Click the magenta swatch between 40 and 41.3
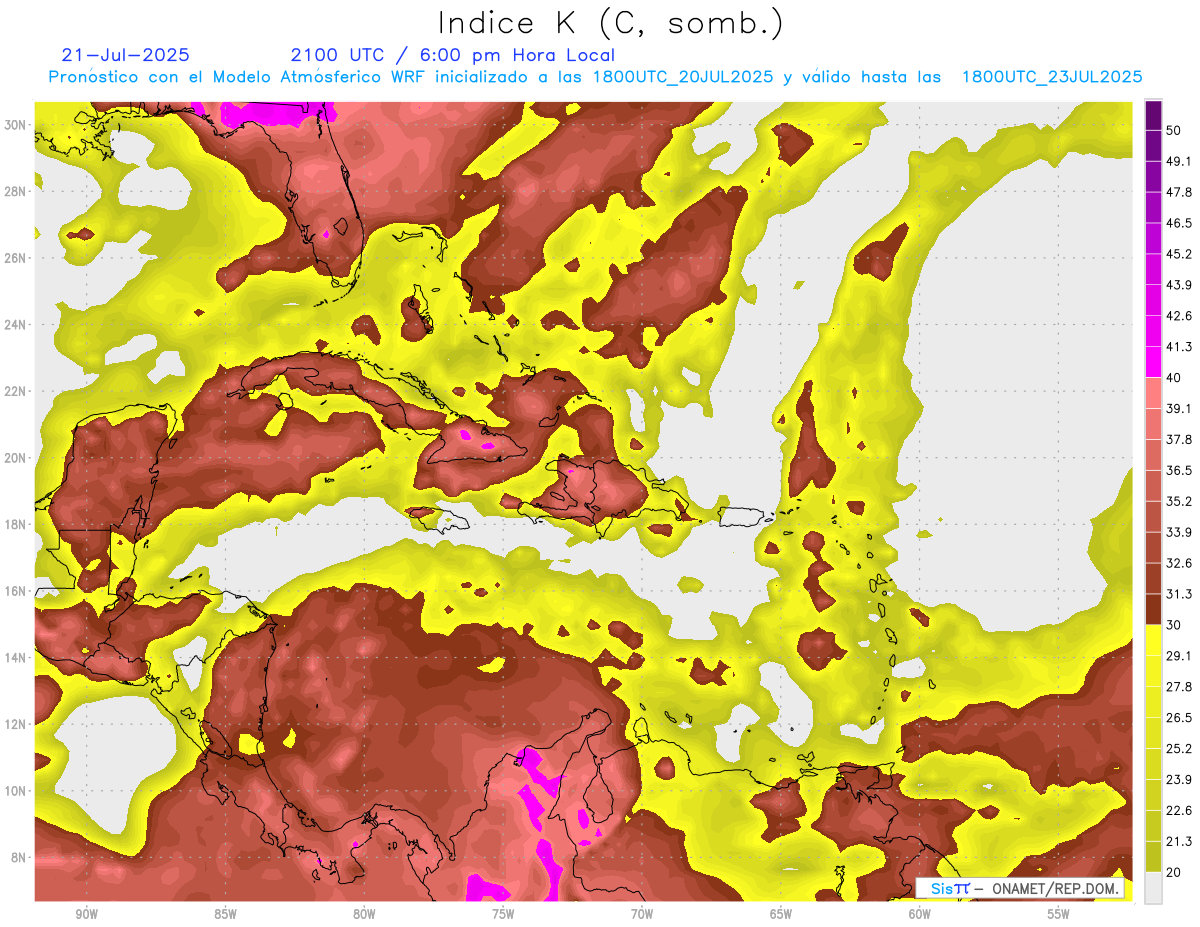 (x=1153, y=362)
